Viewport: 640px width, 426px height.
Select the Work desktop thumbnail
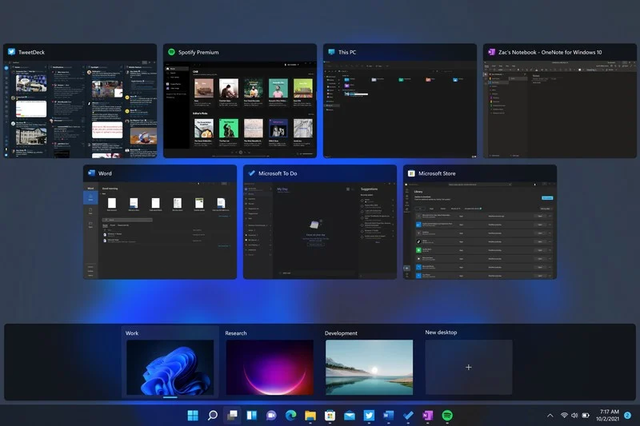pos(169,367)
